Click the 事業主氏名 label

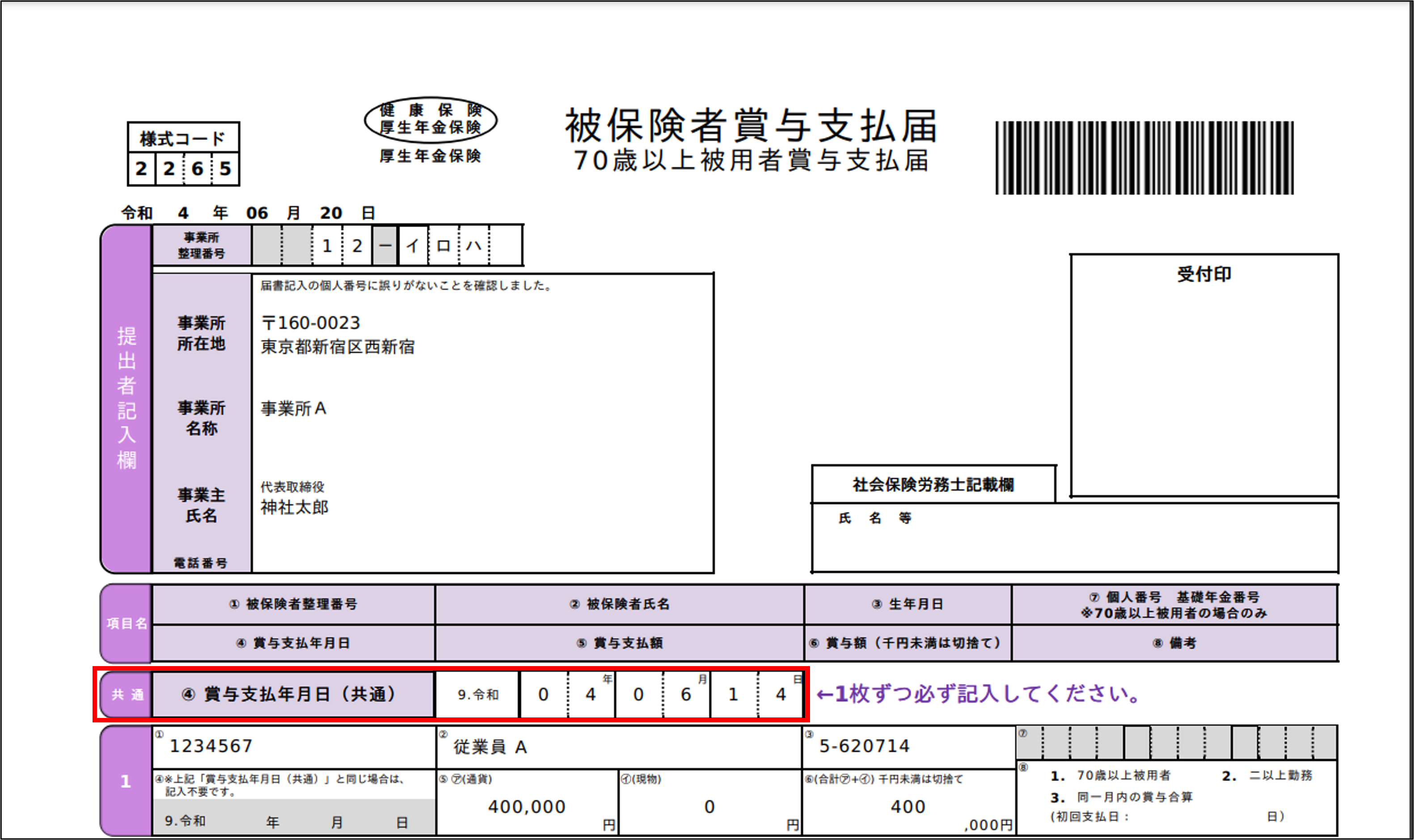(201, 505)
